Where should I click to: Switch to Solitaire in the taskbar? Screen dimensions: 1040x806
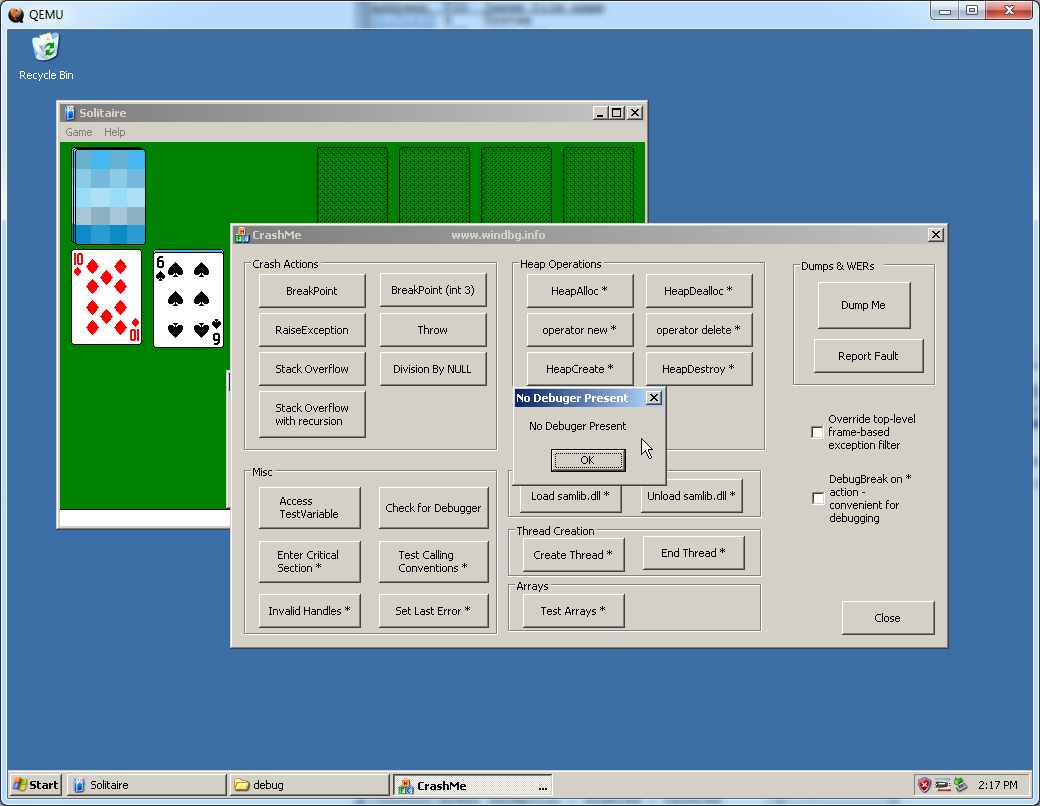tap(147, 785)
